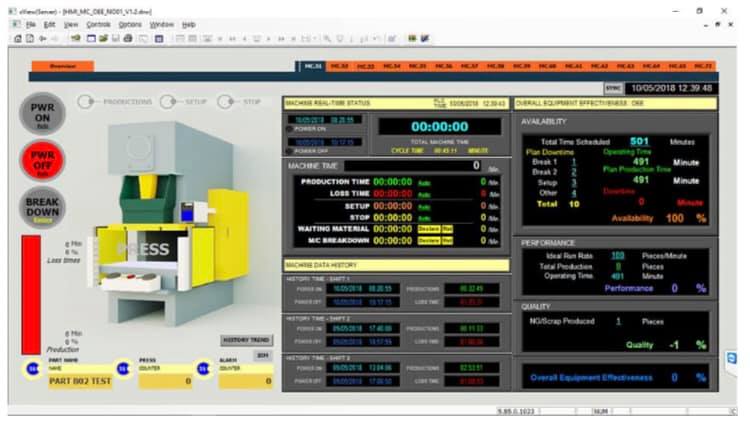
Task: Click first yellow button on Waiting Material row
Action: pos(429,229)
